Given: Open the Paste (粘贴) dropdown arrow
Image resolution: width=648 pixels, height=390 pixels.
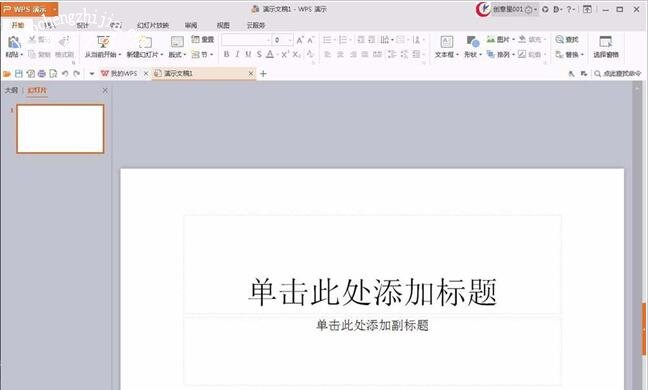Looking at the screenshot, I should [x=21, y=55].
